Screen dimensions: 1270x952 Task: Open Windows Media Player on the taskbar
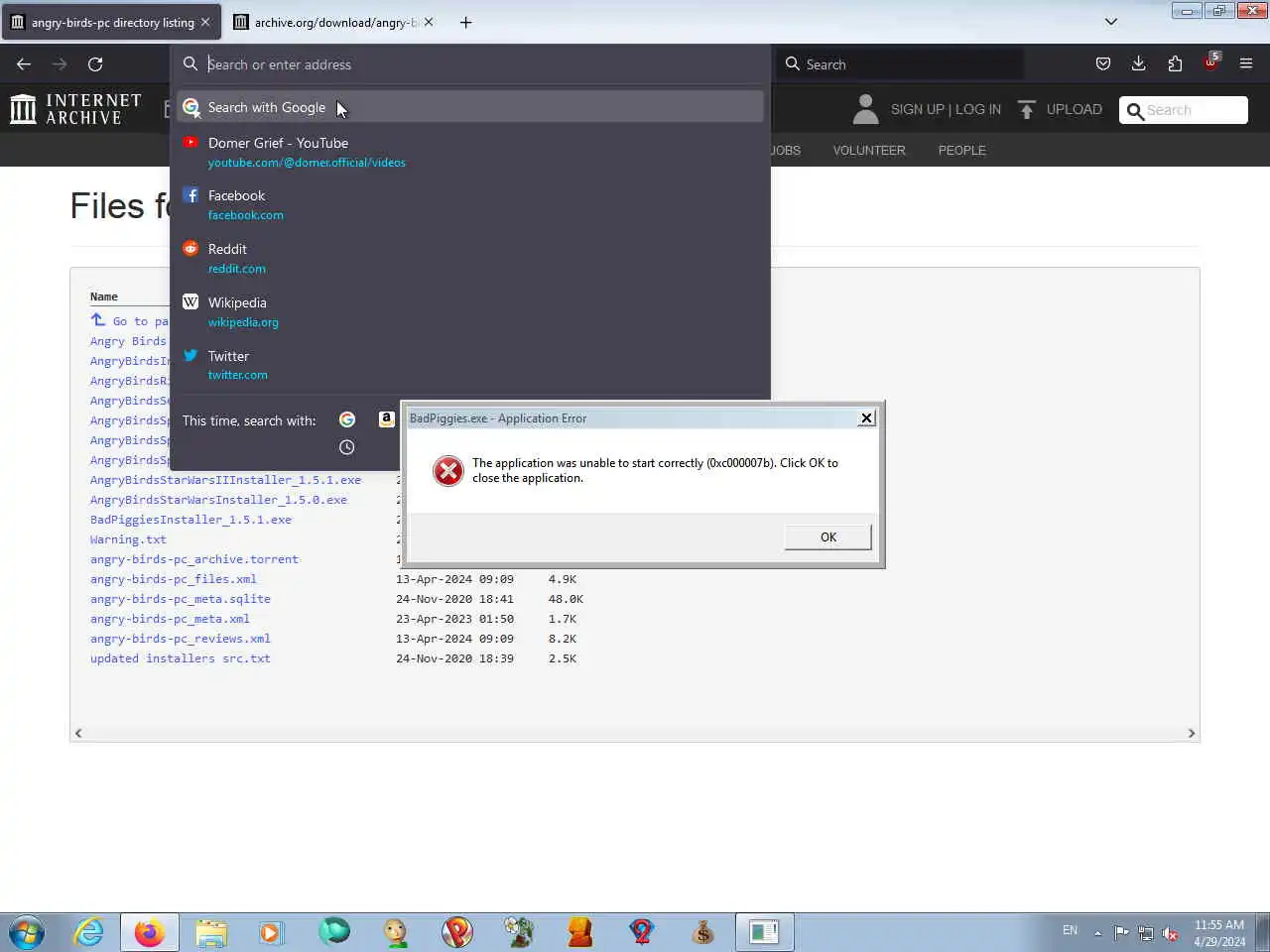(270, 932)
